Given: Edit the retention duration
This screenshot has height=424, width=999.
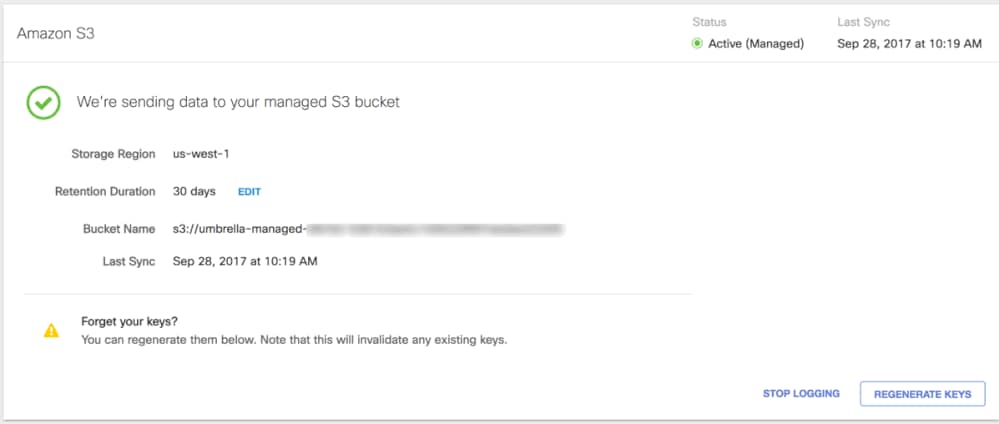Looking at the screenshot, I should (249, 191).
